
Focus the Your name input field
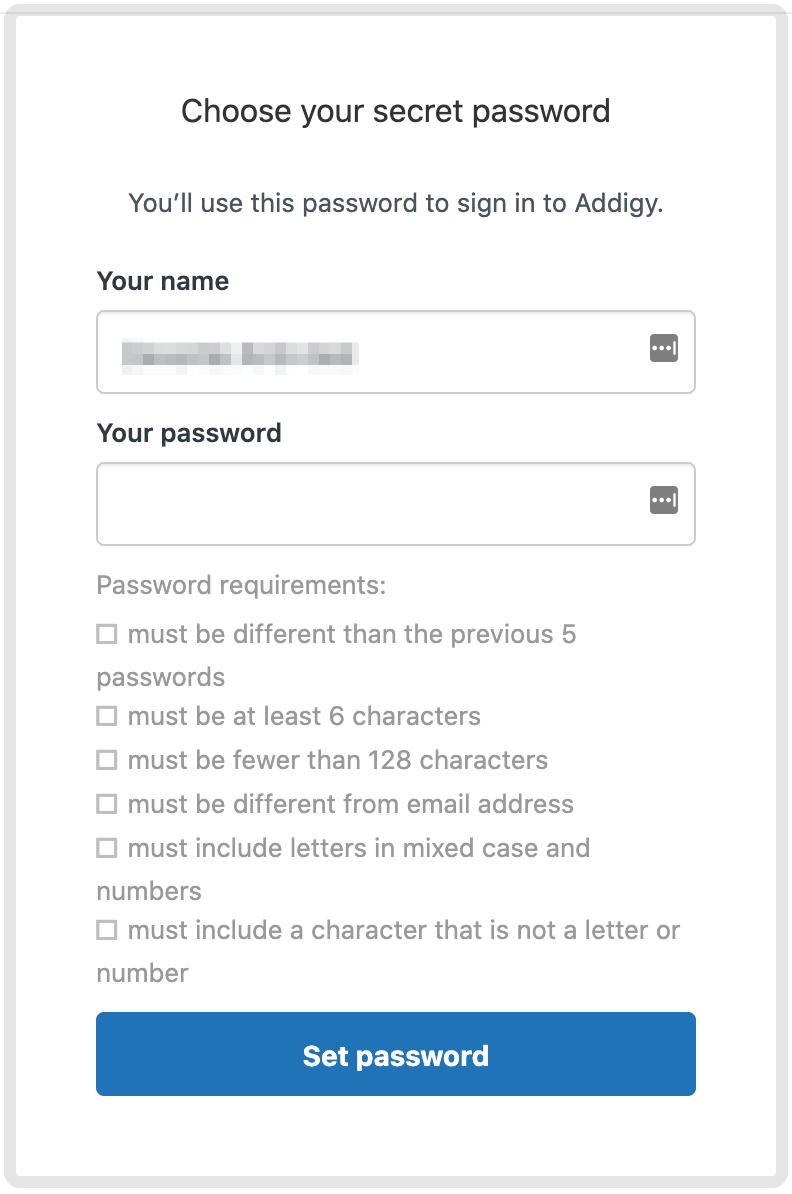396,352
